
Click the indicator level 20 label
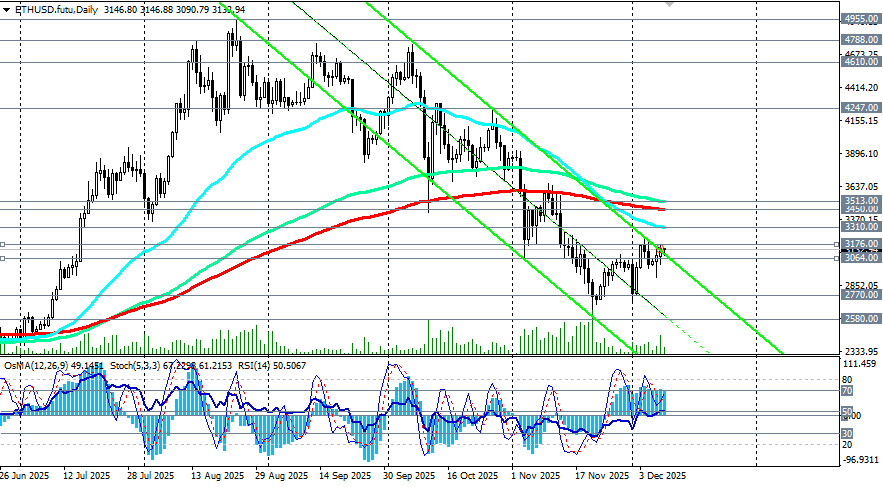click(846, 445)
